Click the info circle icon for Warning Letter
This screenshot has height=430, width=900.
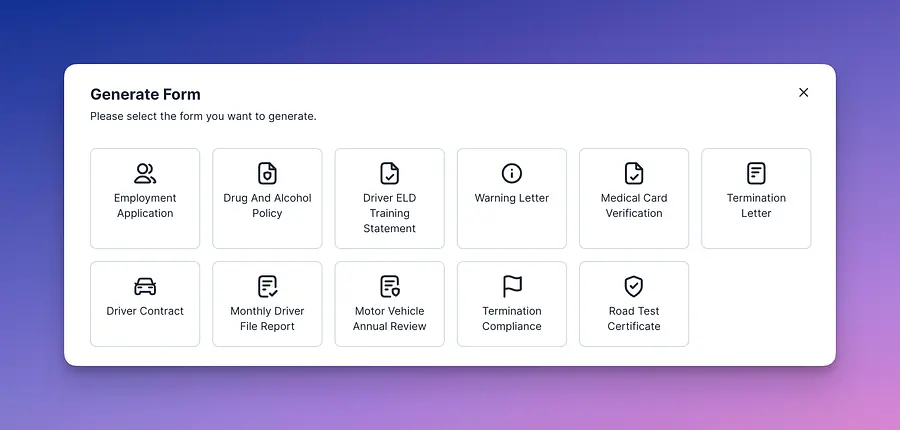click(511, 173)
